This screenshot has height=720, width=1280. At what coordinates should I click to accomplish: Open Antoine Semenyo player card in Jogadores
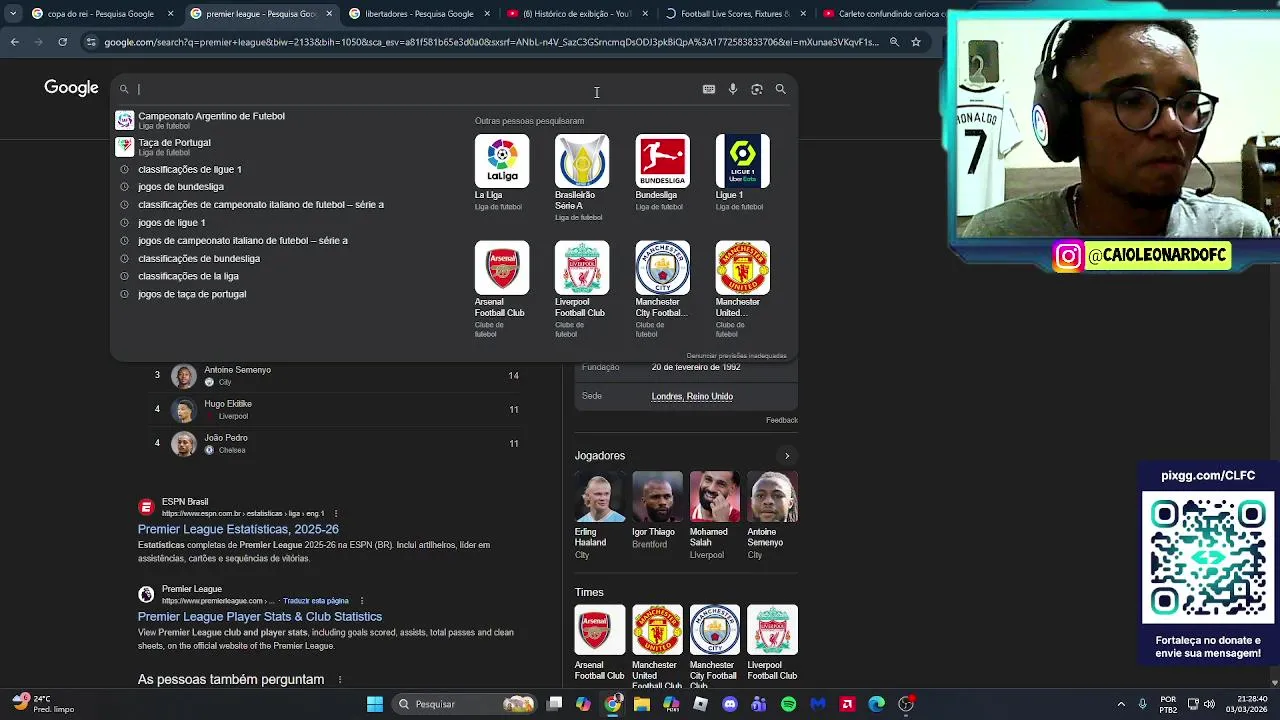(772, 516)
